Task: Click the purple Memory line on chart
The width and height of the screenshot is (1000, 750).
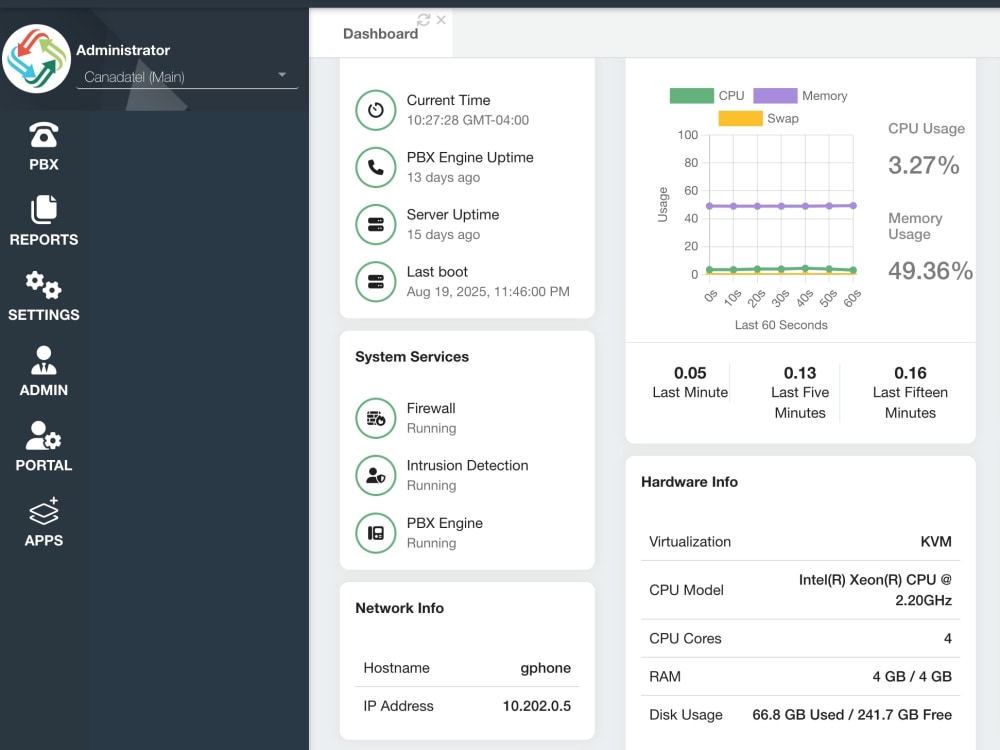Action: [781, 206]
